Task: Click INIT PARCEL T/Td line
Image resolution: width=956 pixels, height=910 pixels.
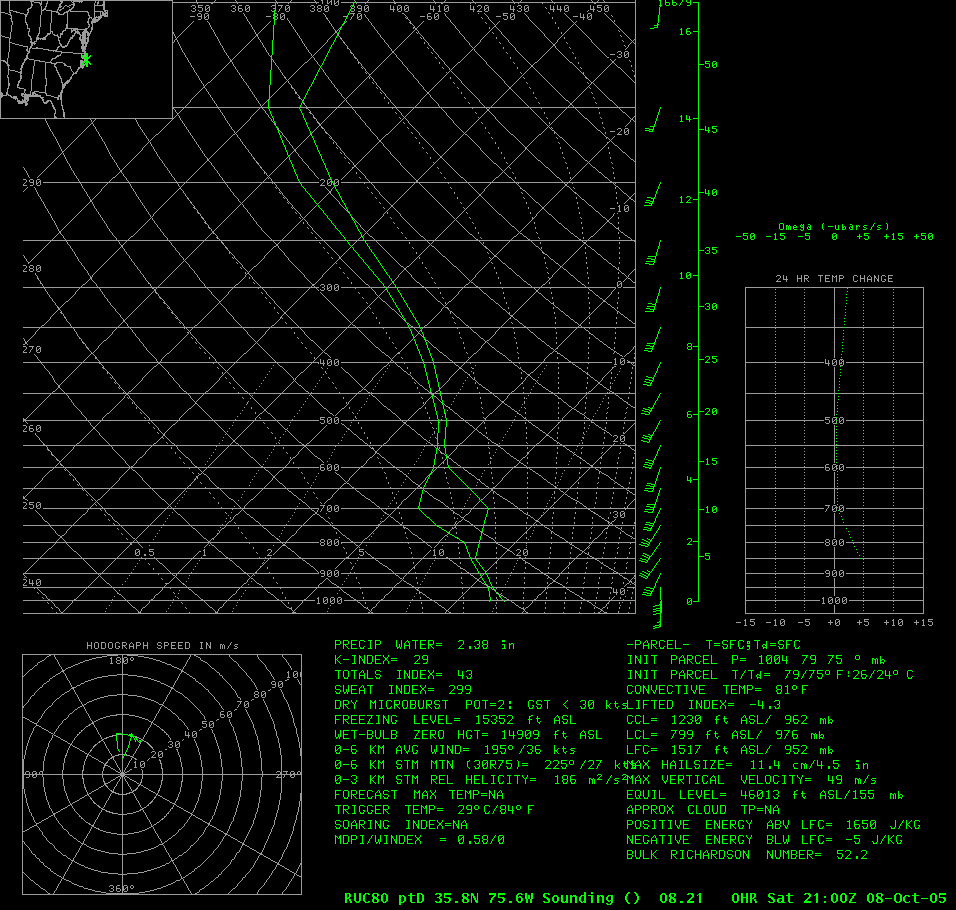Action: point(770,675)
